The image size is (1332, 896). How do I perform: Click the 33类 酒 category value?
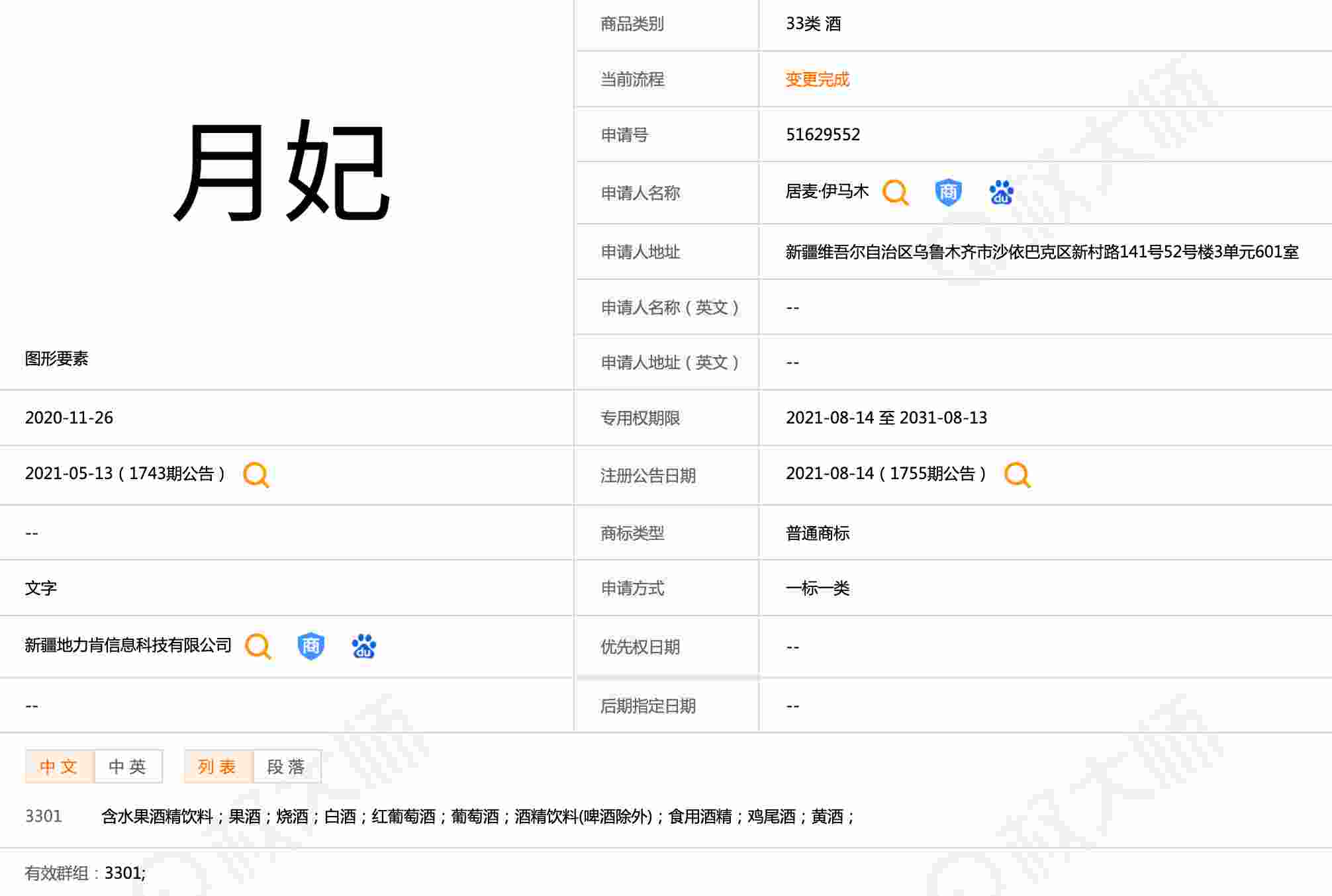click(813, 24)
